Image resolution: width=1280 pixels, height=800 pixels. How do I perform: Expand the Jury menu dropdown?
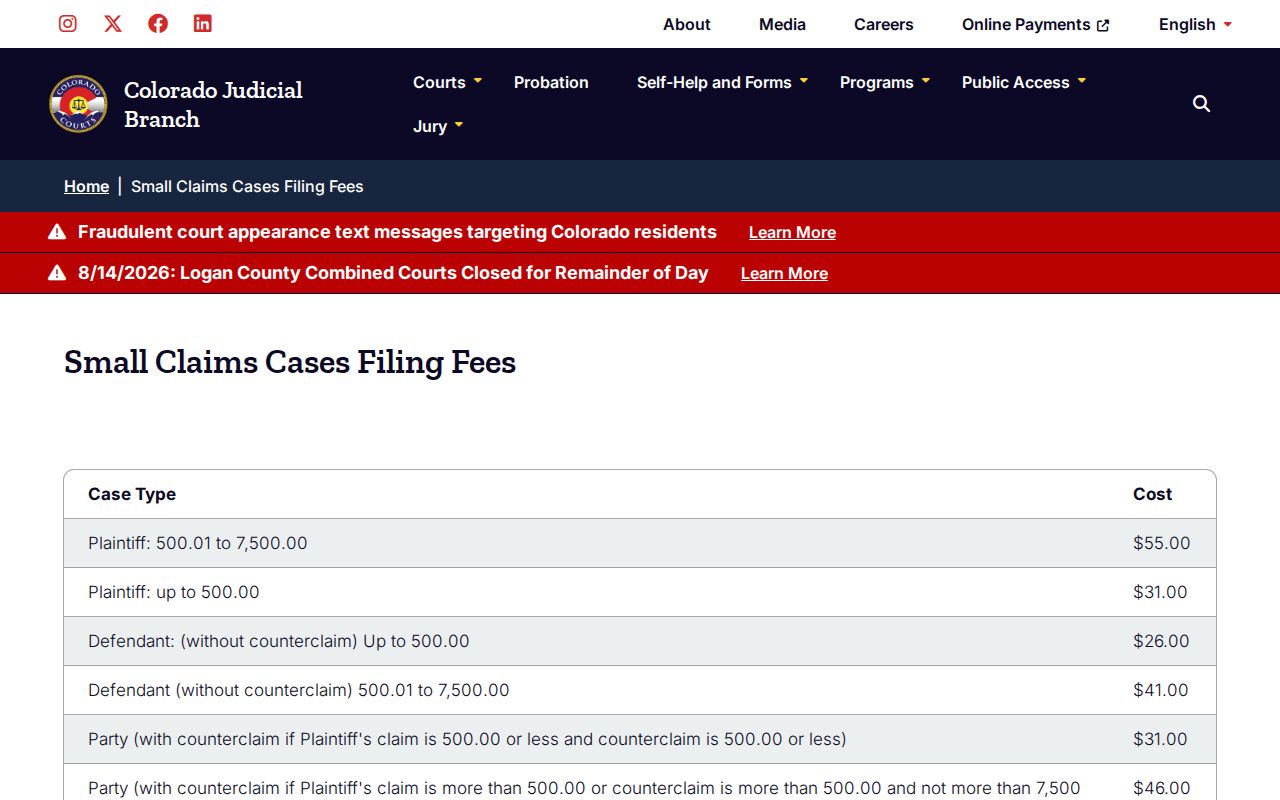pos(459,125)
